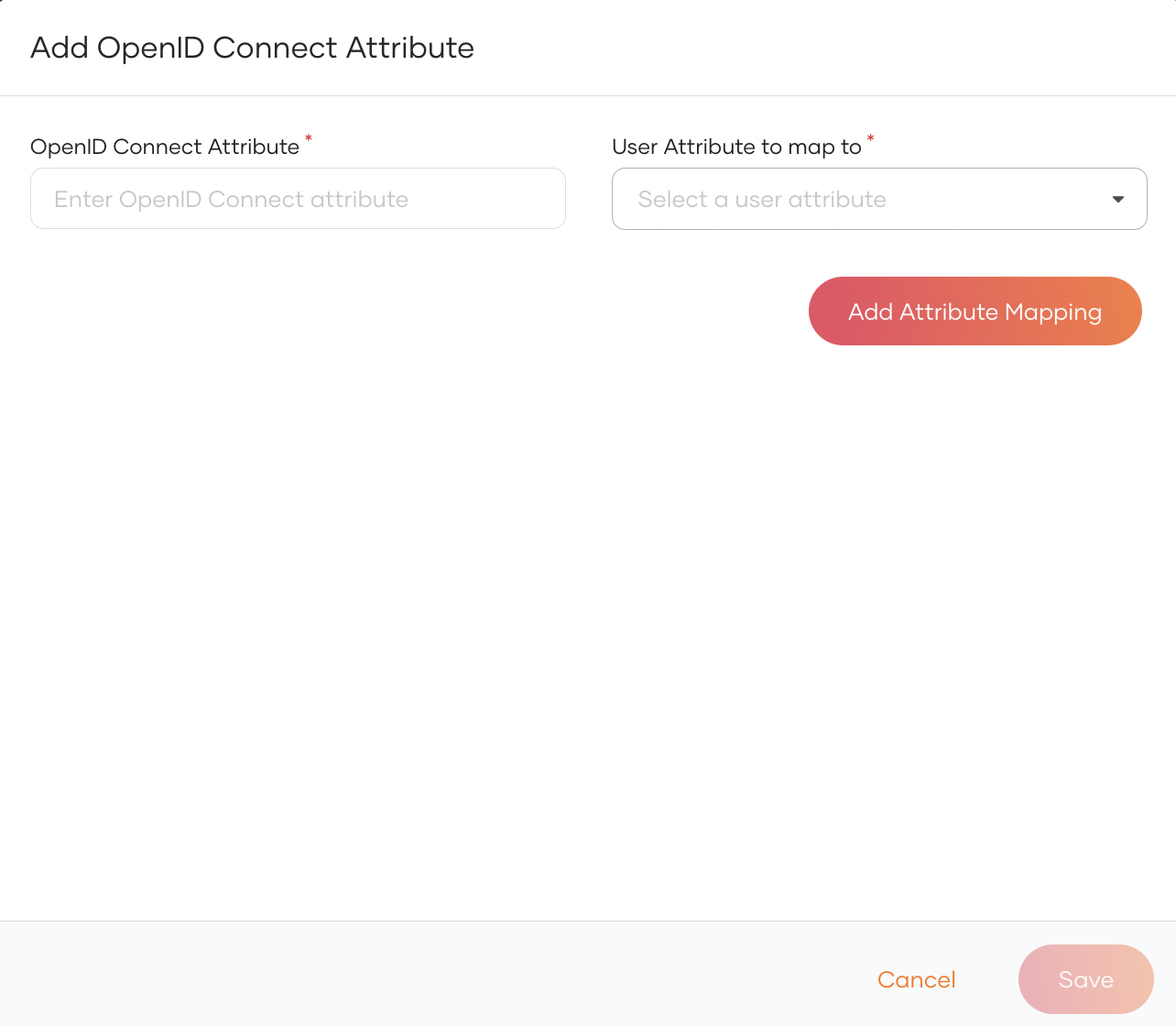Screen dimensions: 1176x1026
Task: Click the dropdown caret arrow icon
Action: click(x=1117, y=200)
